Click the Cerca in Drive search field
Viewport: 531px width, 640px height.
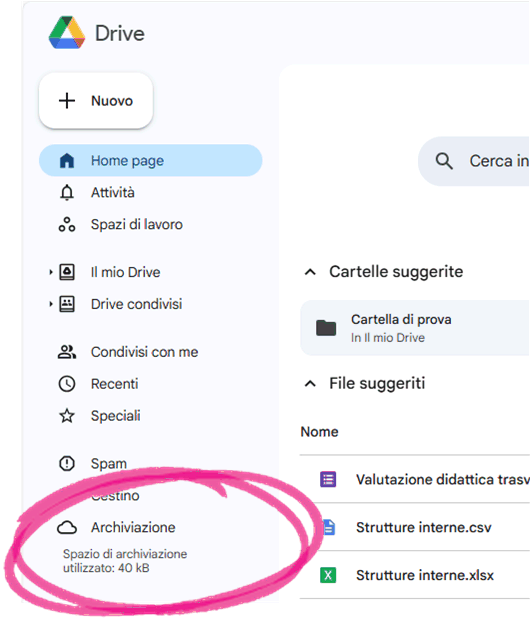474,161
